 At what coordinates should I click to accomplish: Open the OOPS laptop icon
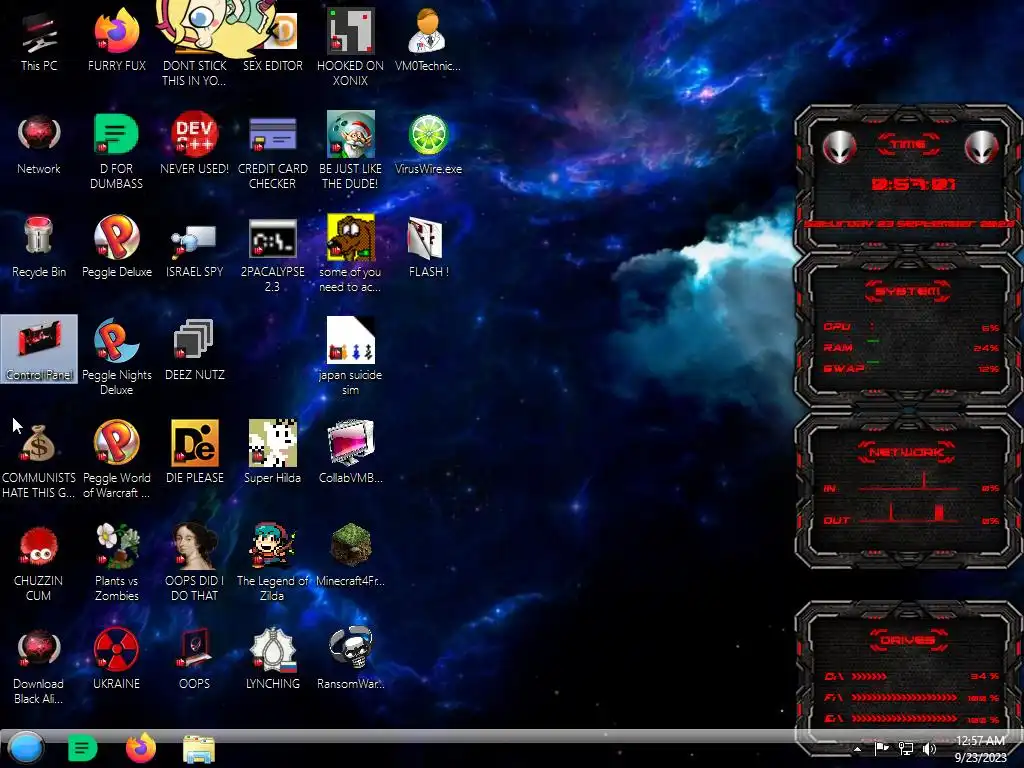pyautogui.click(x=195, y=658)
